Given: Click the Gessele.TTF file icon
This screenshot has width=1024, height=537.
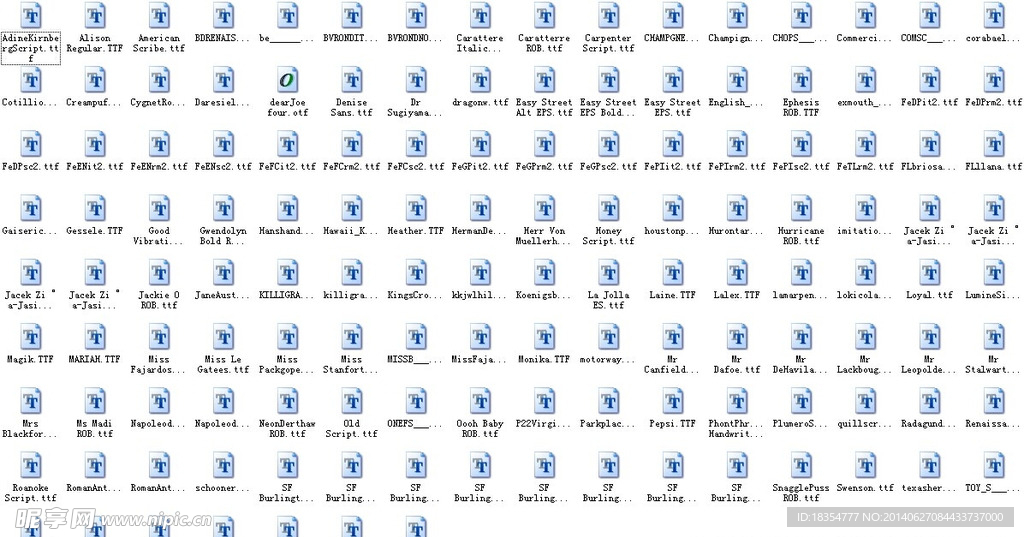Looking at the screenshot, I should (x=95, y=208).
